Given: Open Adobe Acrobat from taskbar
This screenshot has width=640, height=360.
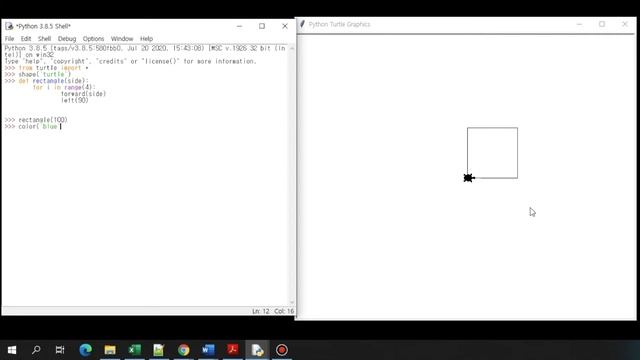Looking at the screenshot, I should click(x=233, y=350).
